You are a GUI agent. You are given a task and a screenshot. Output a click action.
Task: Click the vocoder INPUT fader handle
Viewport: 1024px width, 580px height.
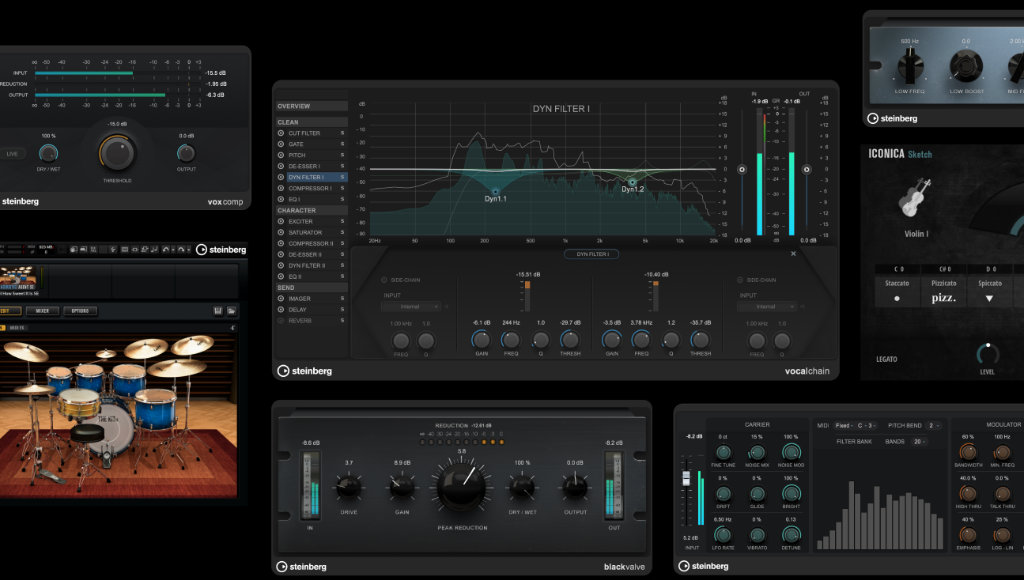[x=686, y=477]
